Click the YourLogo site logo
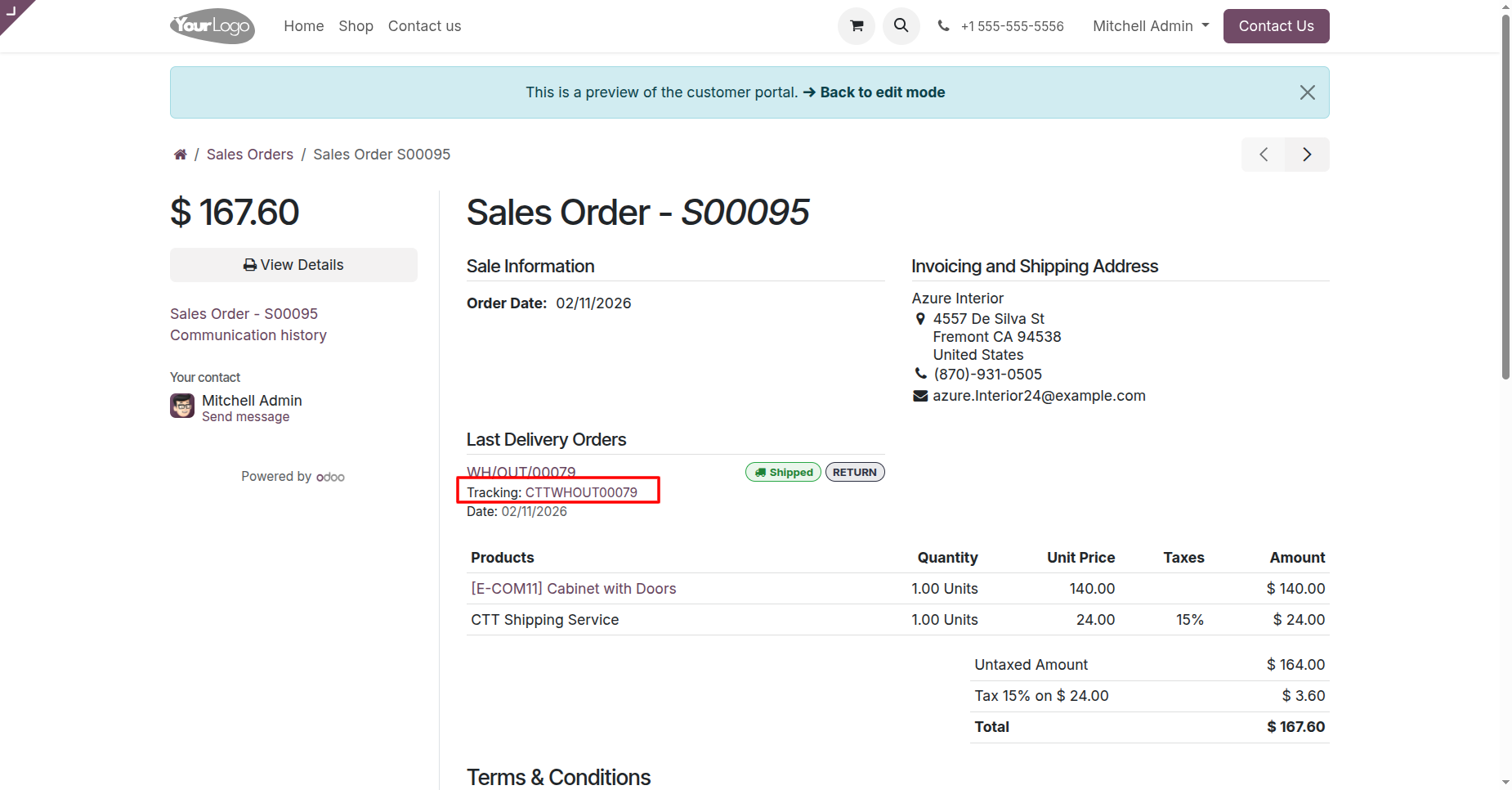The width and height of the screenshot is (1512, 790). (212, 26)
